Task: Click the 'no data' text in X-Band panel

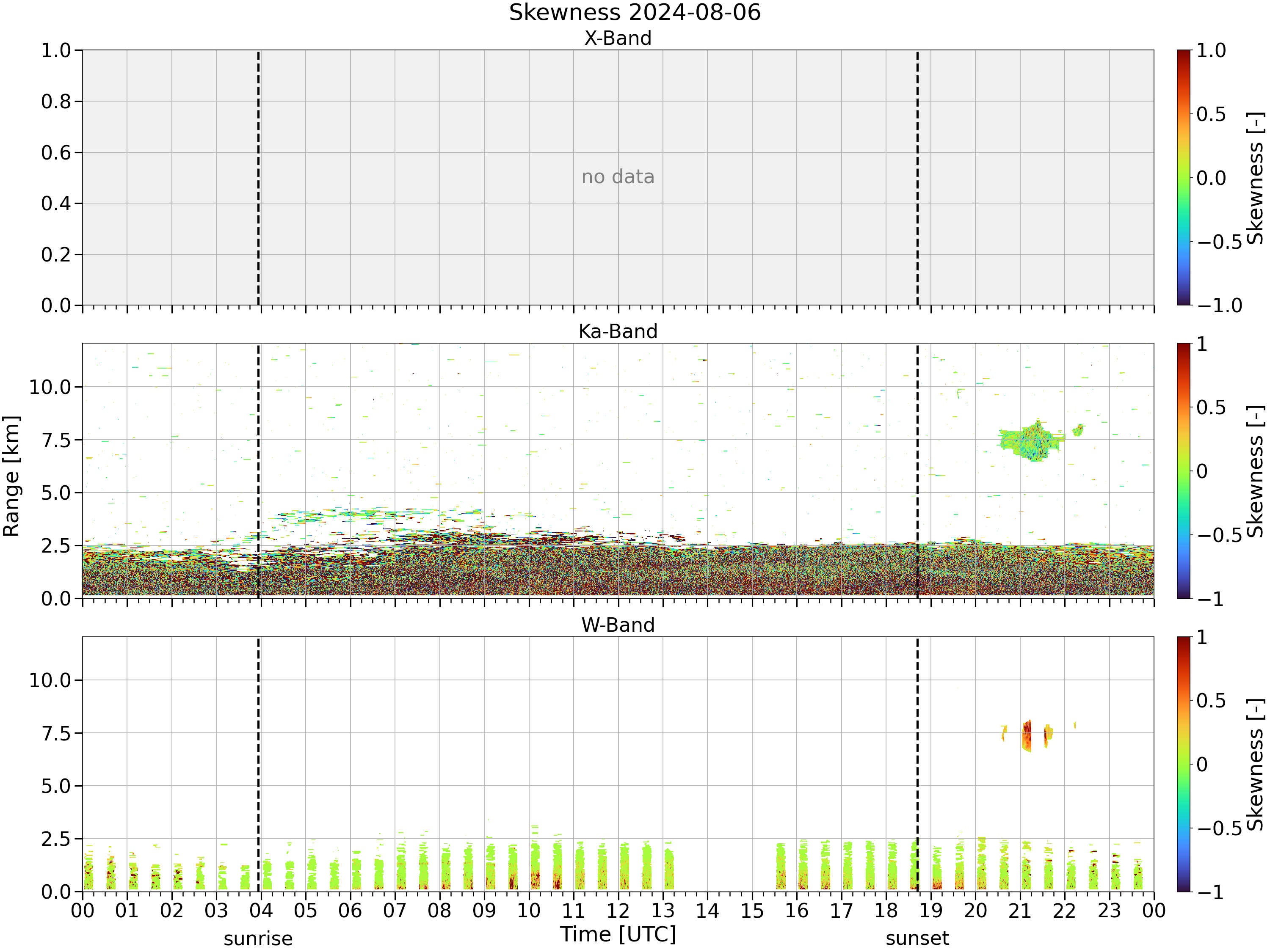Action: click(618, 177)
